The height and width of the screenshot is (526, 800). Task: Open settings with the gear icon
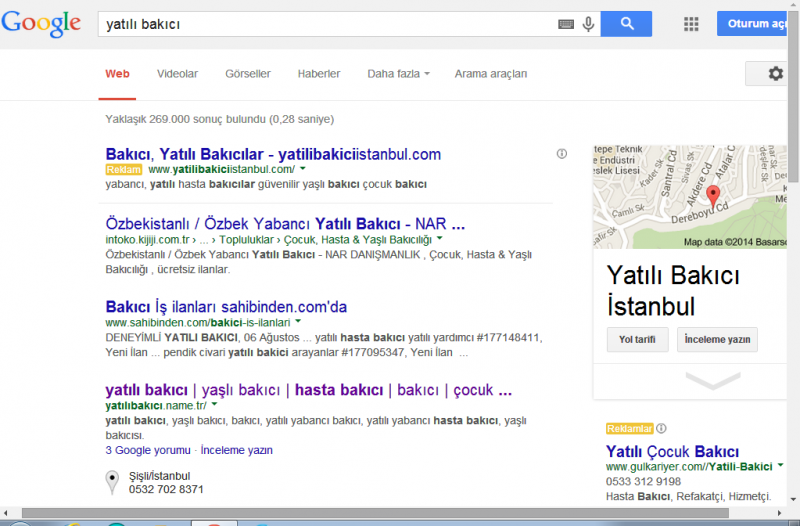(775, 74)
